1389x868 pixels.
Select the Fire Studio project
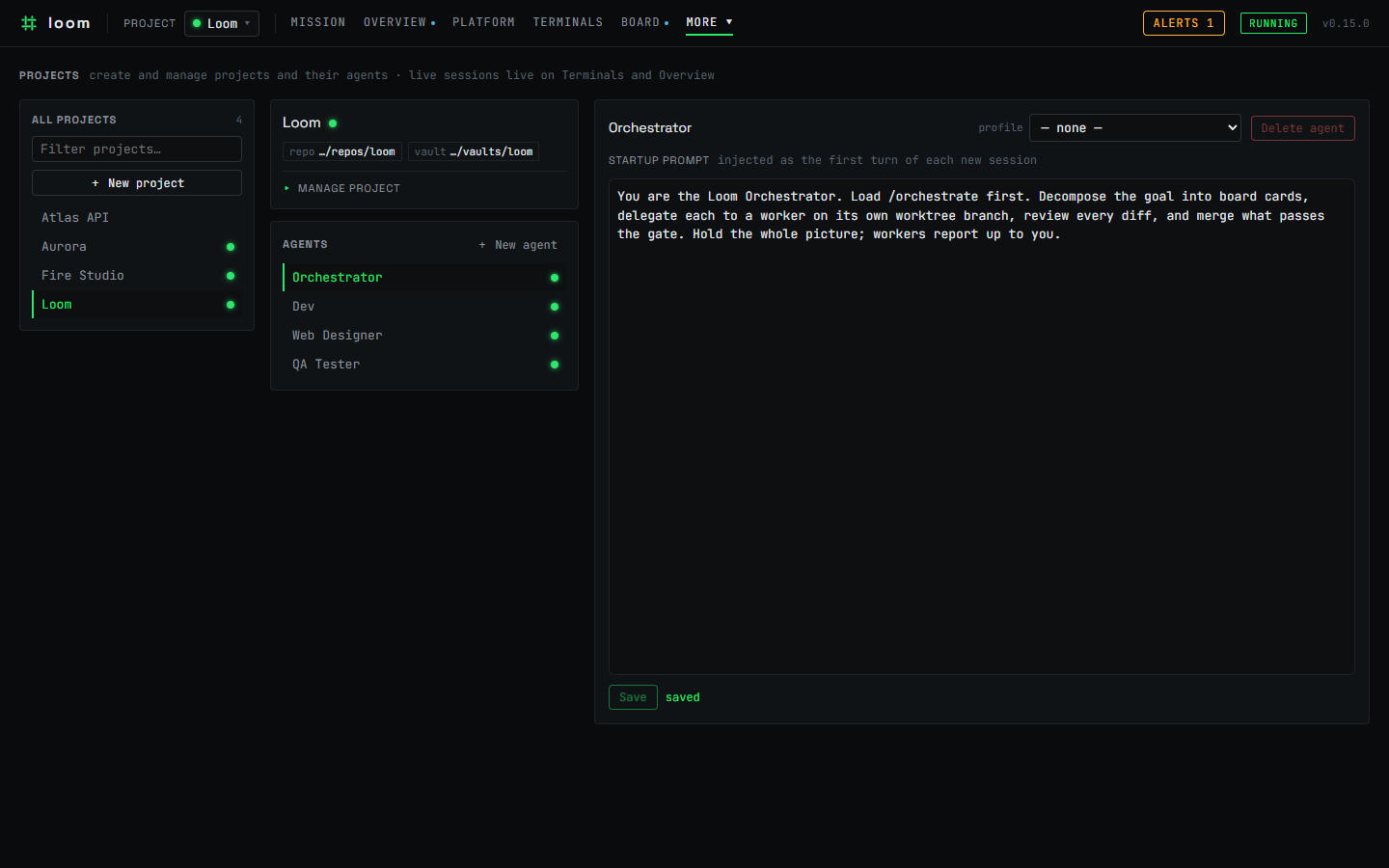[x=137, y=276]
